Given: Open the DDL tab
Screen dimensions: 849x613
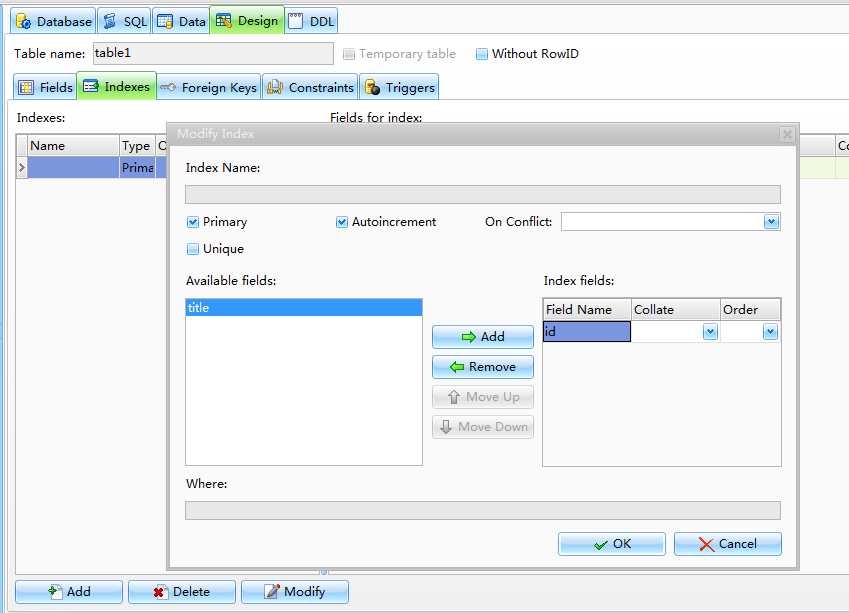Looking at the screenshot, I should coord(311,21).
